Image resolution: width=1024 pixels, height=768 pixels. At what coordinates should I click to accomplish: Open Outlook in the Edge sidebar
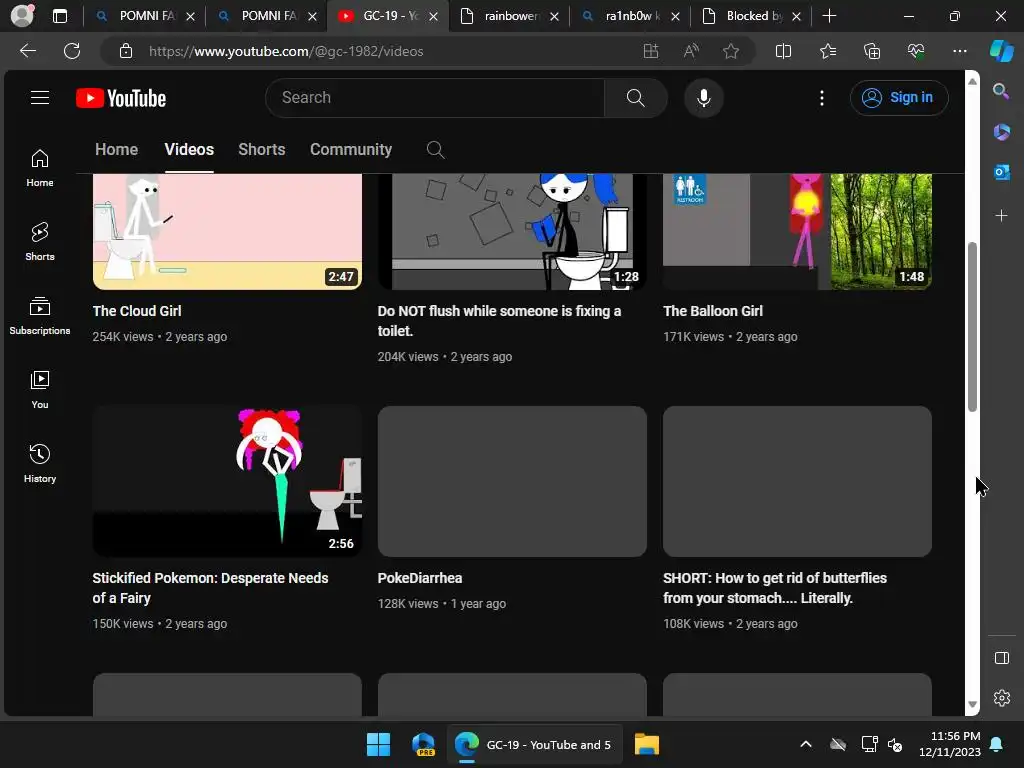click(x=1001, y=172)
